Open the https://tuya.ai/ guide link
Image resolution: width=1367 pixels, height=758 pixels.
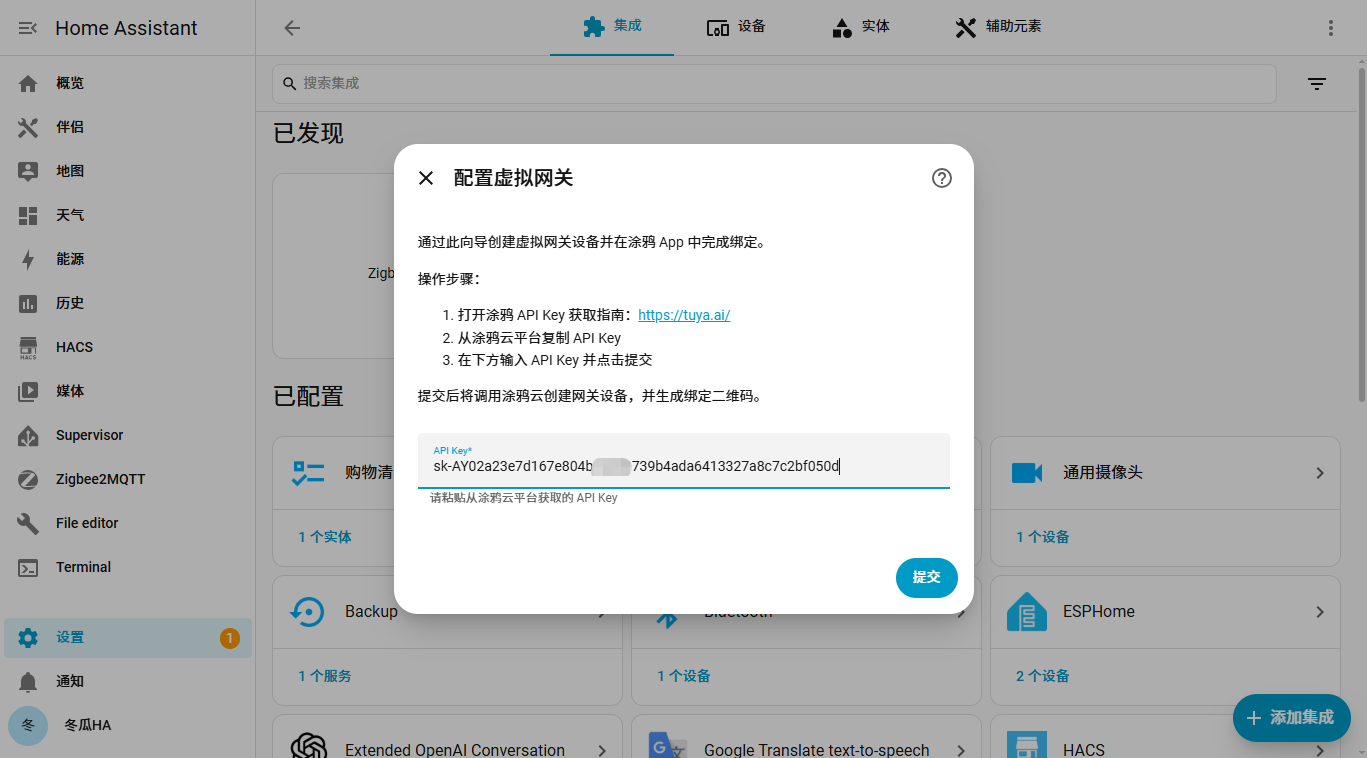tap(684, 315)
